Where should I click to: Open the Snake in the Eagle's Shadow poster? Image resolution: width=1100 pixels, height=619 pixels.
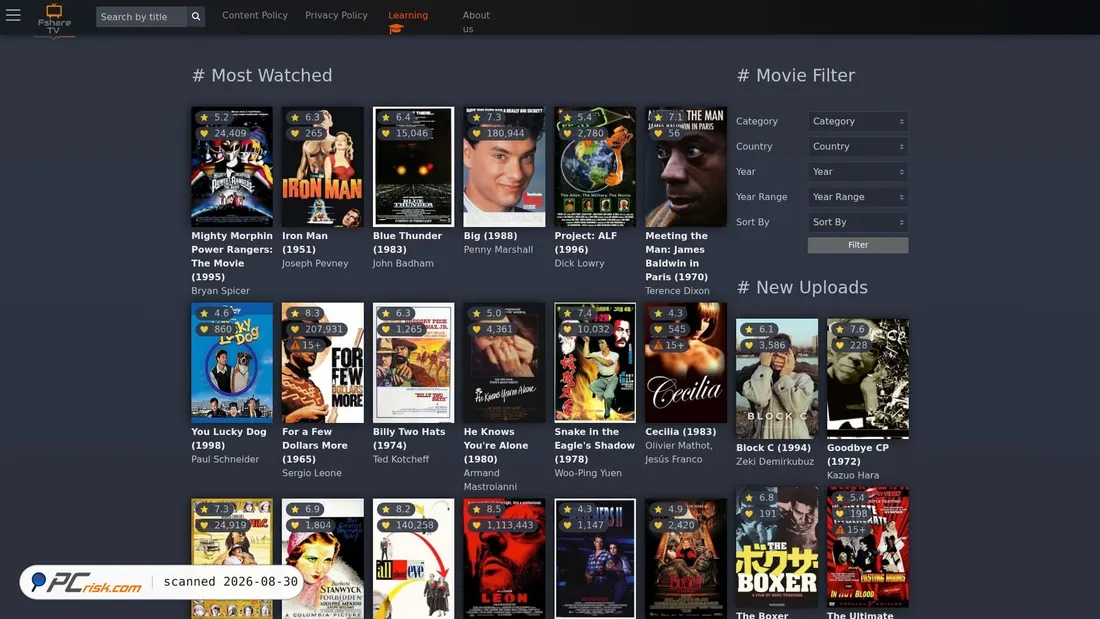[595, 363]
